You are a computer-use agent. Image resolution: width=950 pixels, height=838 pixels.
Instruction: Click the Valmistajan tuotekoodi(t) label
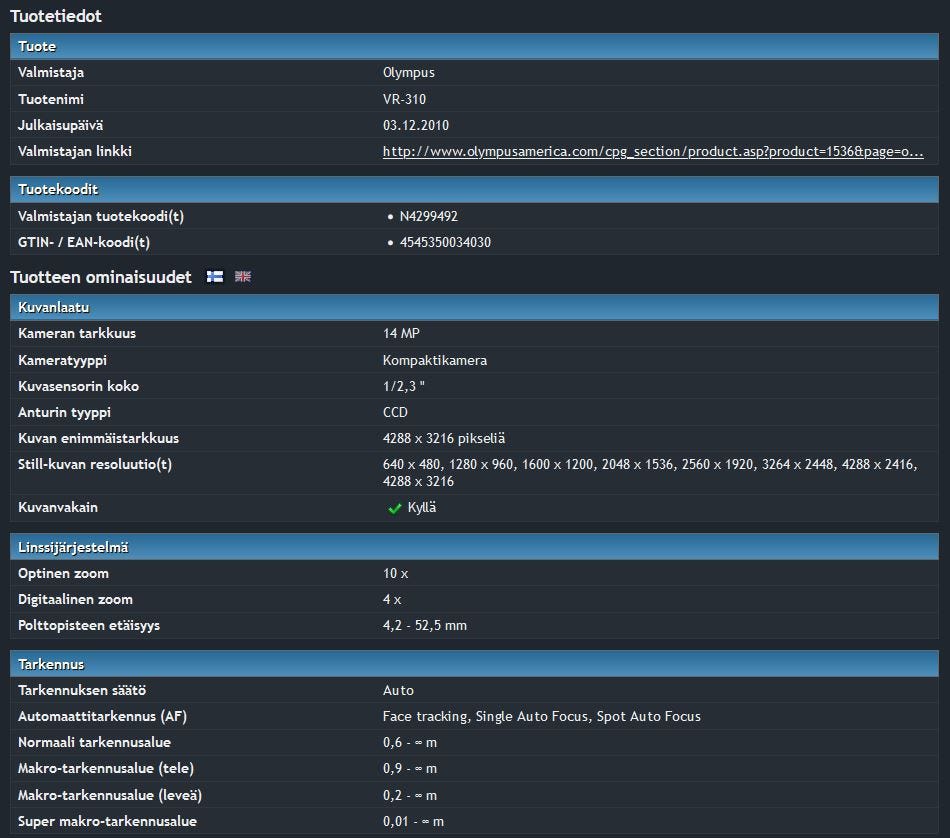point(101,216)
